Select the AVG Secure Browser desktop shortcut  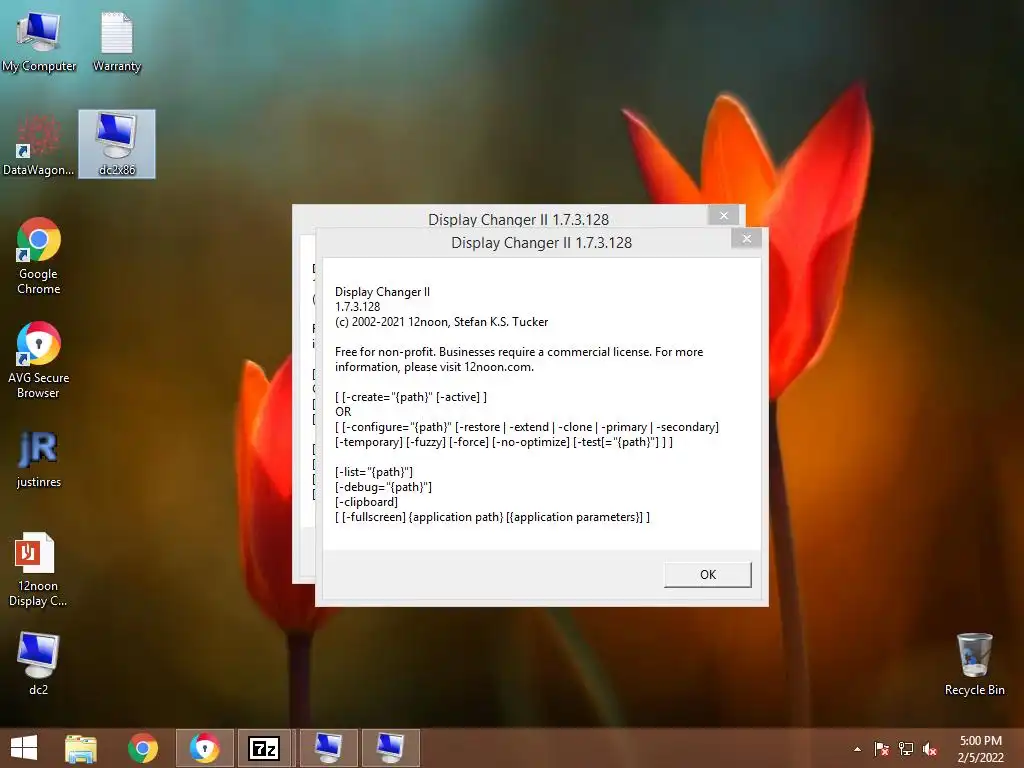point(39,360)
